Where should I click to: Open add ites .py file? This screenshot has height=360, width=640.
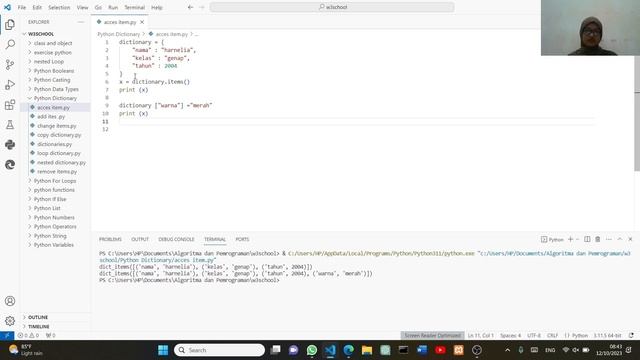pyautogui.click(x=51, y=117)
